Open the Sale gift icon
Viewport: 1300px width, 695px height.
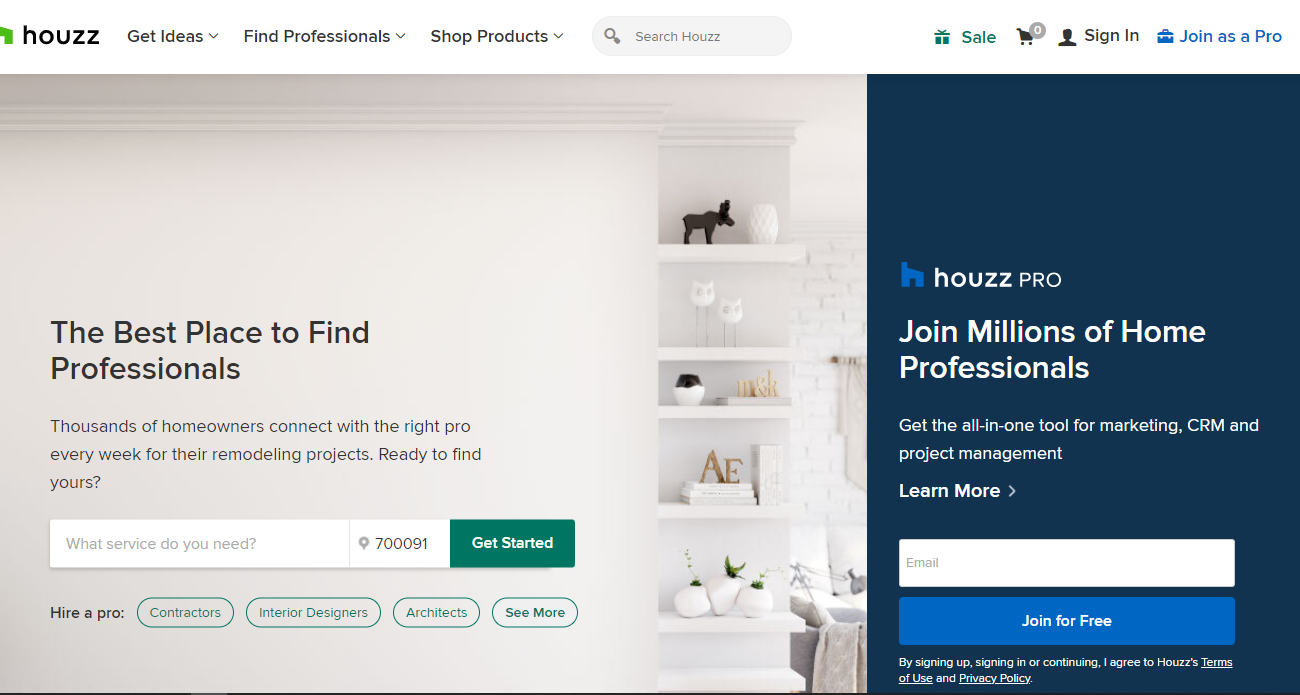[941, 37]
